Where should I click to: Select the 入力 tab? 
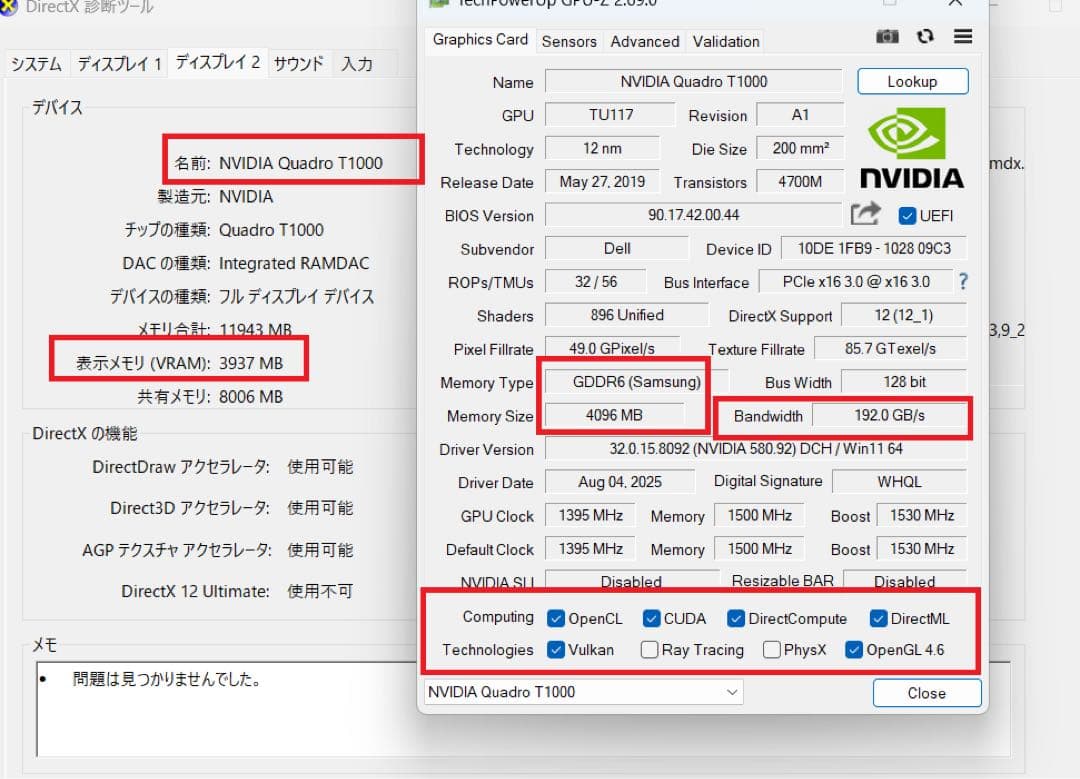(357, 64)
